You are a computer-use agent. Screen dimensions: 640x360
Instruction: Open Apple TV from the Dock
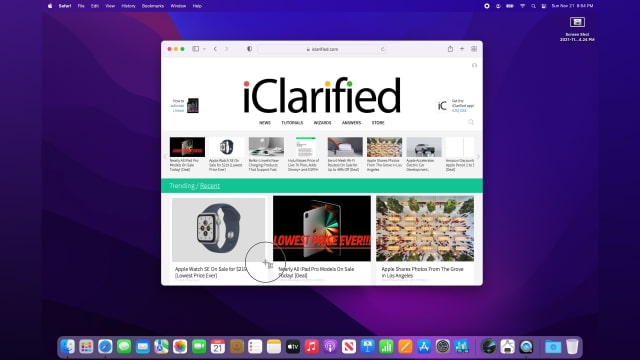293,347
